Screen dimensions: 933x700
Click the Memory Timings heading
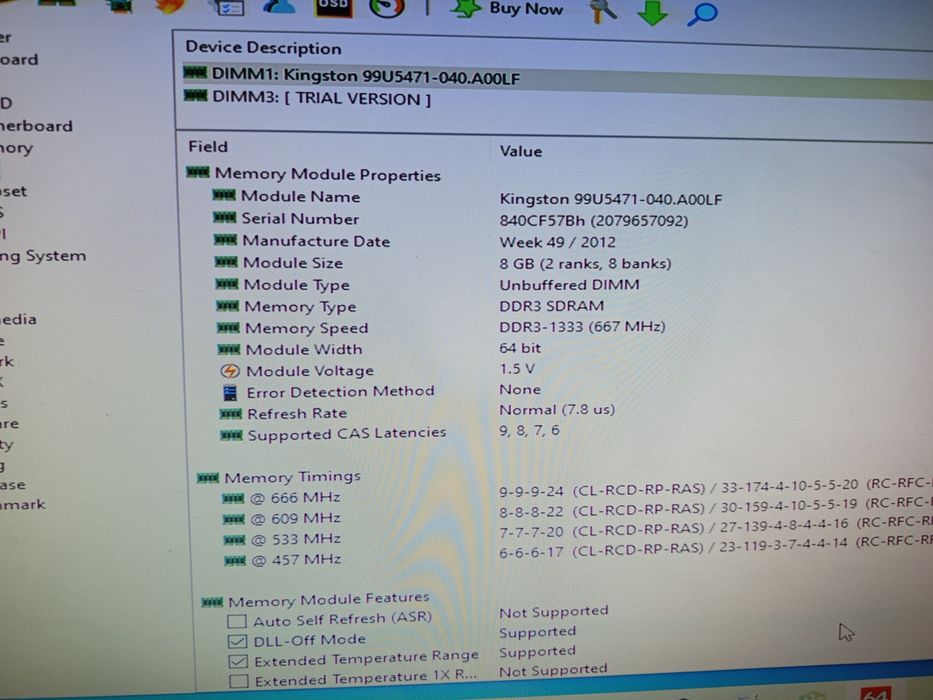click(x=292, y=477)
